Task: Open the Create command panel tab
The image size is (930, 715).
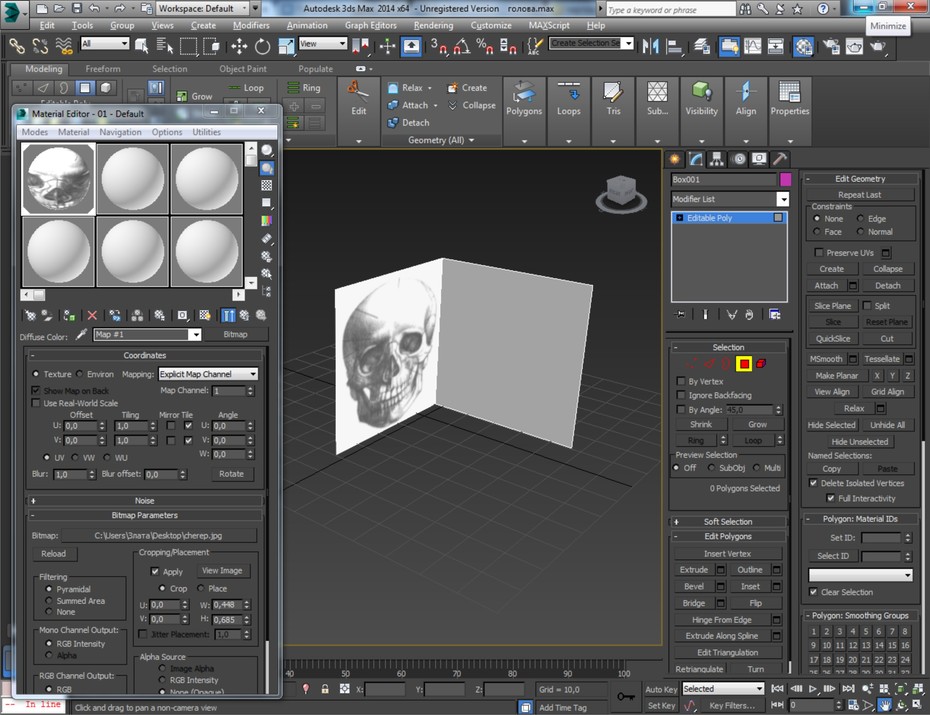Action: [674, 159]
